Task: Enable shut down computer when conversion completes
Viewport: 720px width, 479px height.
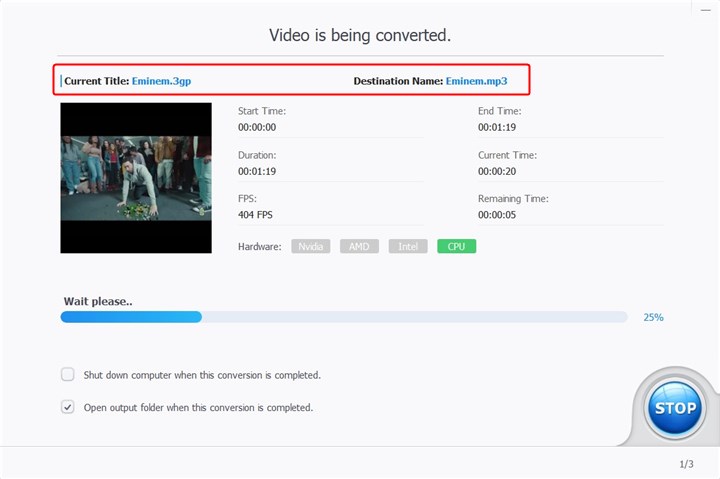Action: click(x=68, y=374)
